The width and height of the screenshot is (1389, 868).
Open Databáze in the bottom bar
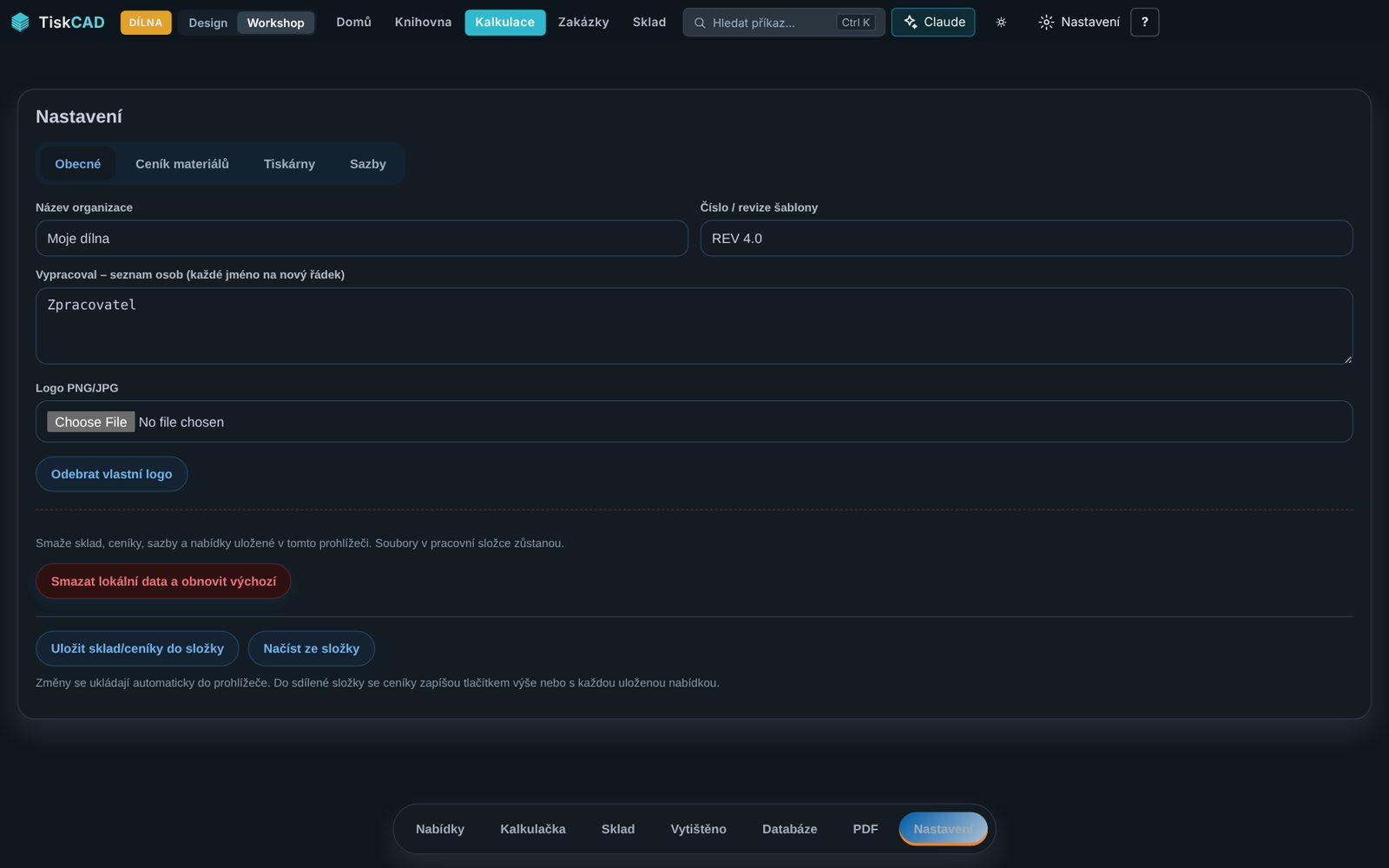[790, 829]
